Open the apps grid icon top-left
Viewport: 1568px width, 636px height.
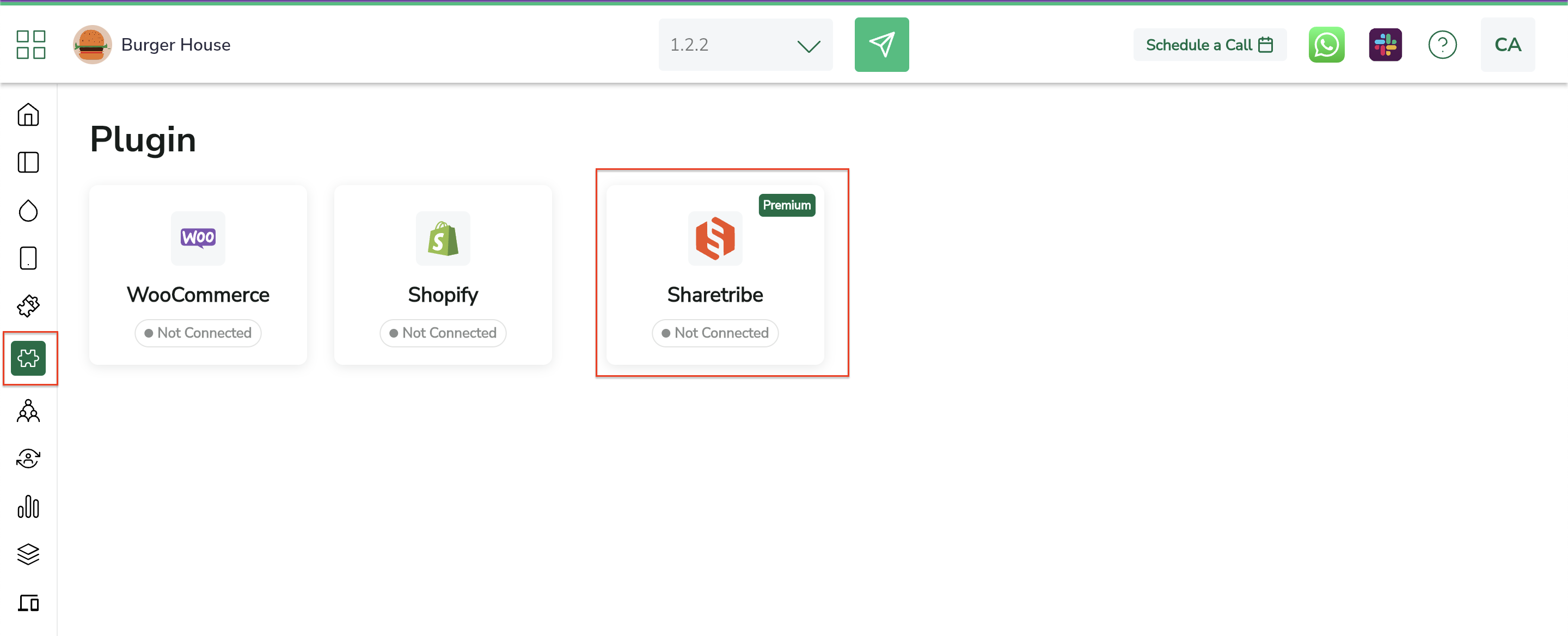click(x=30, y=45)
